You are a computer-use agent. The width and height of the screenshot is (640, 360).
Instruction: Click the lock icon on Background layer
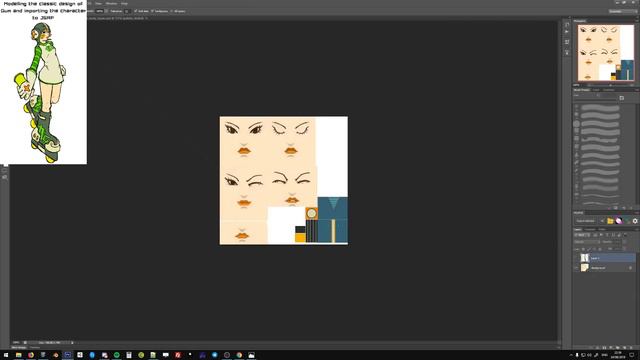coord(630,268)
